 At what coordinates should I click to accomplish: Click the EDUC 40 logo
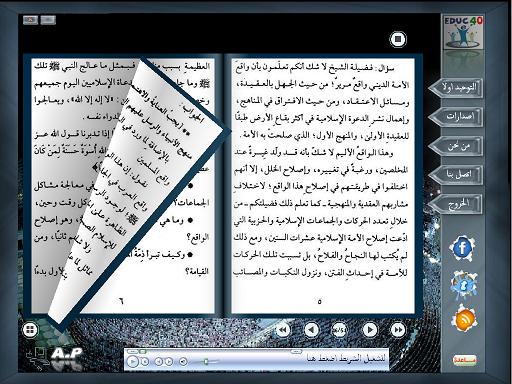point(463,32)
